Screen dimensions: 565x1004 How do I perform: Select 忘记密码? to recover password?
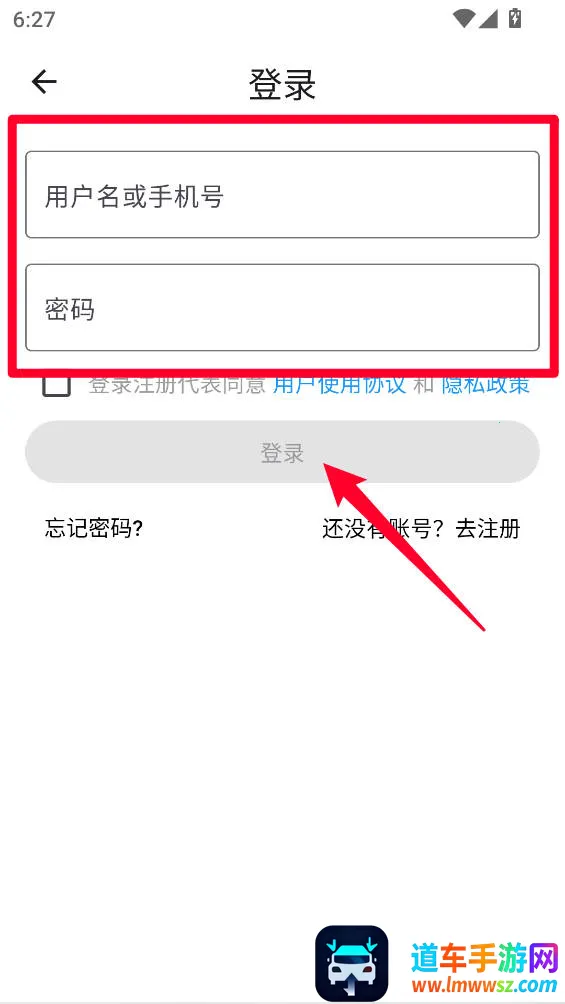94,529
